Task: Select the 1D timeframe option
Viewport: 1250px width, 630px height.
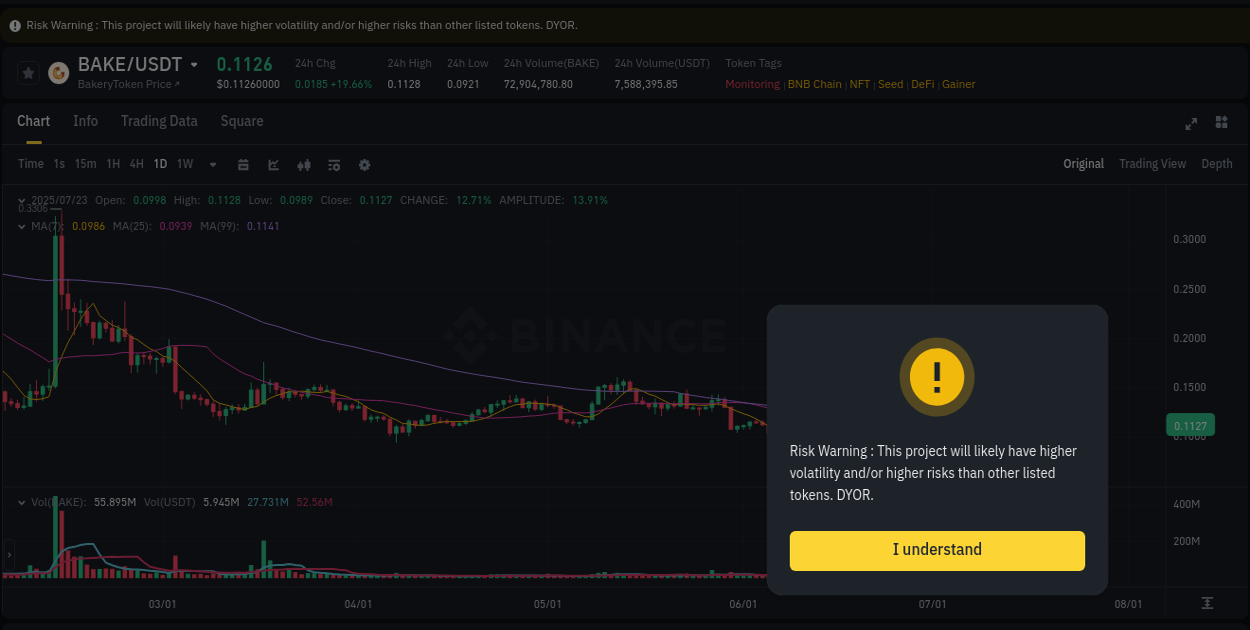Action: pyautogui.click(x=160, y=164)
